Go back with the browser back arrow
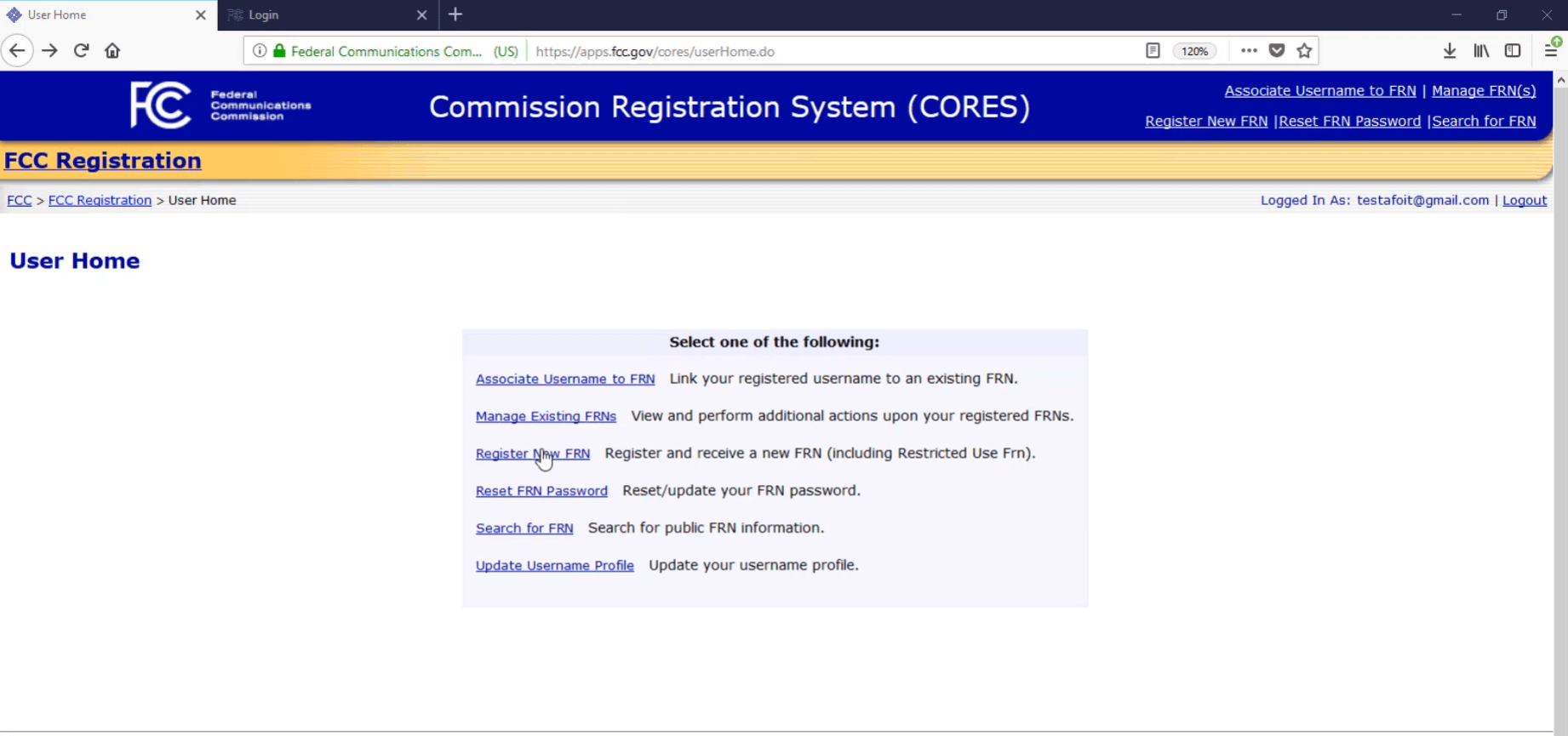The height and width of the screenshot is (736, 1568). point(17,51)
